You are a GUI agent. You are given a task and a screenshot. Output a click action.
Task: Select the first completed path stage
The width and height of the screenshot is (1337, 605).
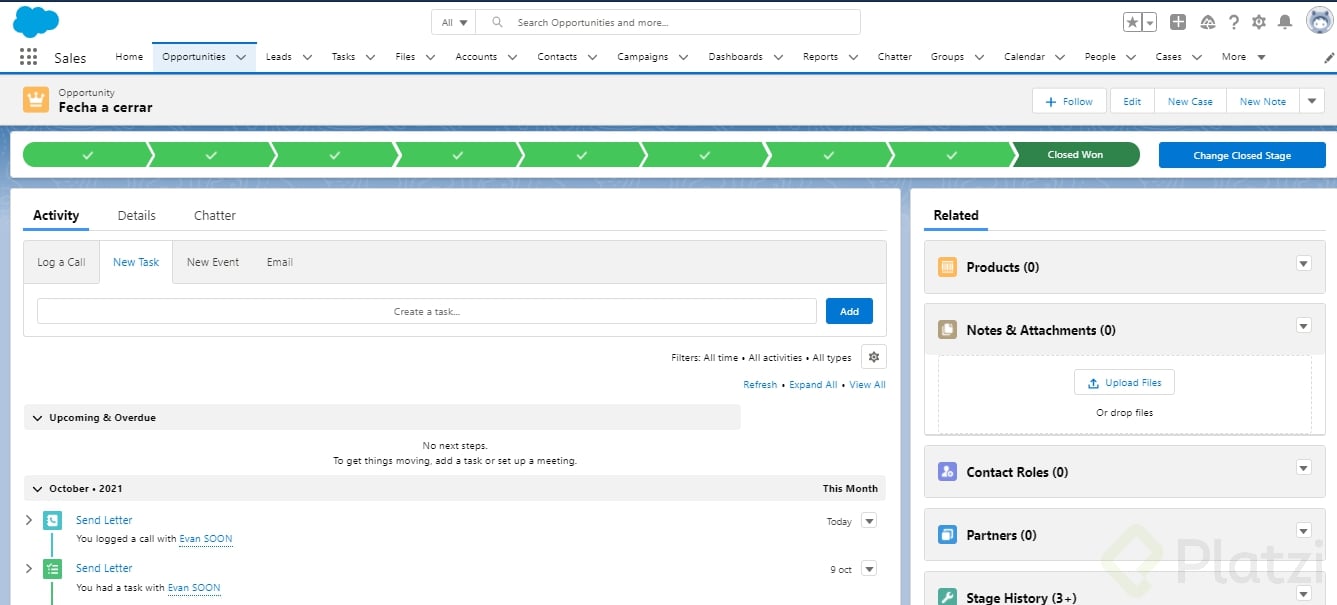click(86, 155)
